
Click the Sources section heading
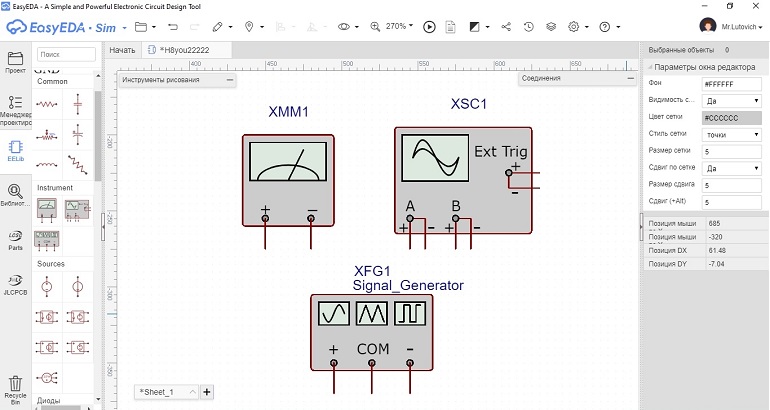click(x=51, y=264)
